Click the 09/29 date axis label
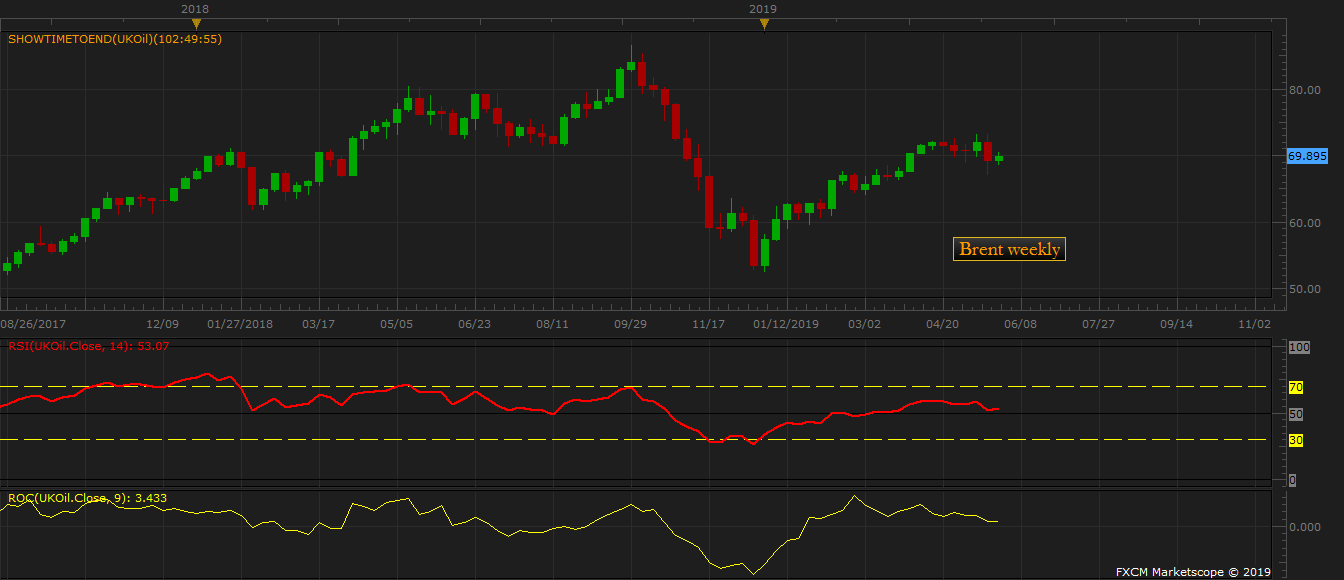The image size is (1344, 580). click(631, 324)
